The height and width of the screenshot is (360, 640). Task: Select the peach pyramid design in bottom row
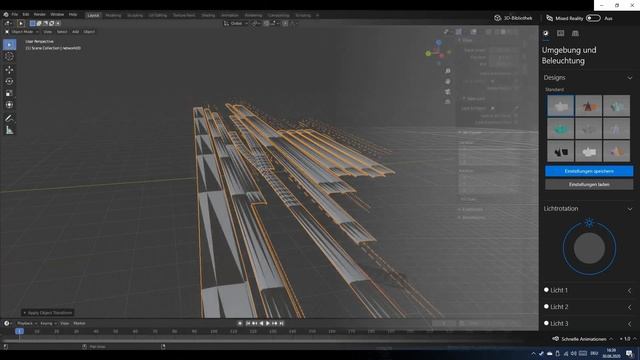[x=616, y=151]
